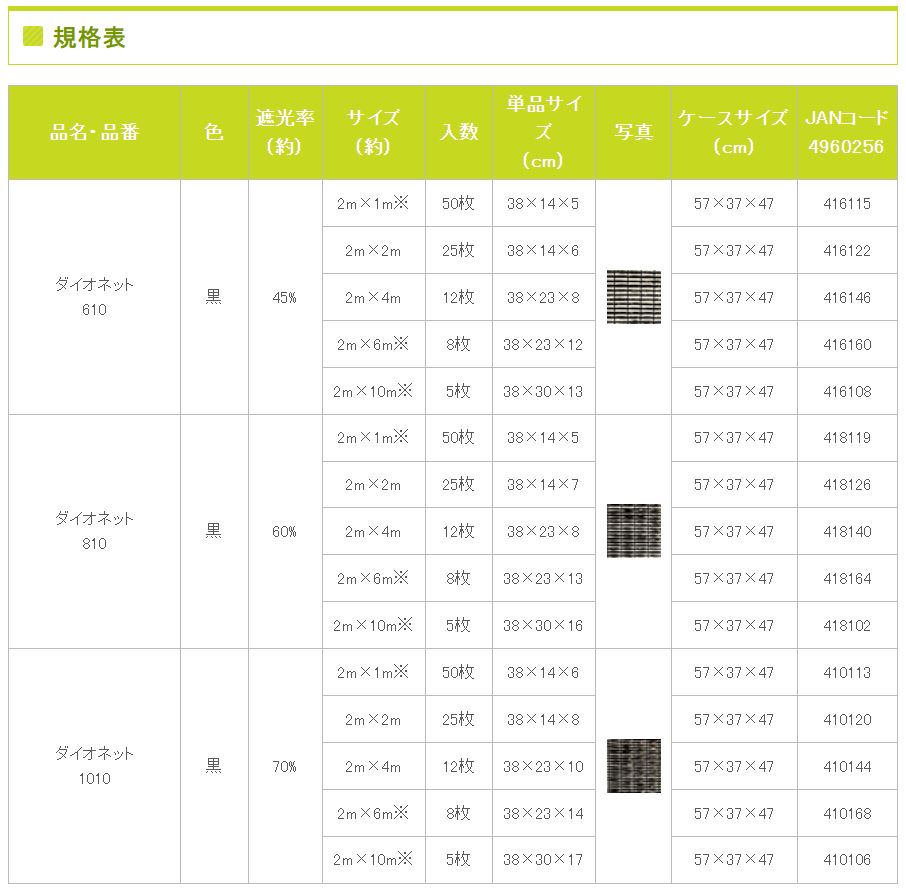Click the ダイオネット 1010 product name cell

pyautogui.click(x=94, y=766)
